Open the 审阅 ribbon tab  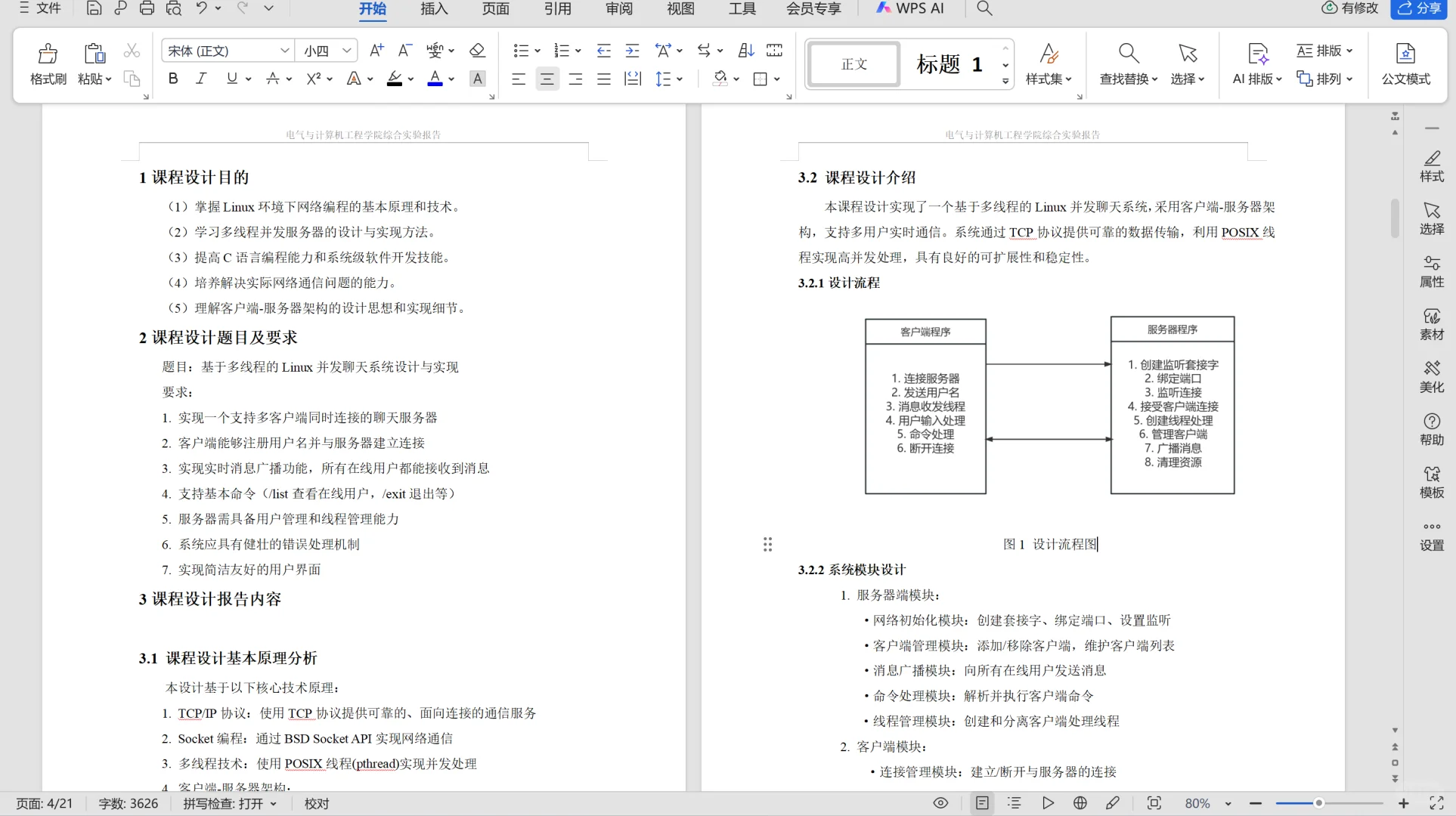(x=618, y=10)
